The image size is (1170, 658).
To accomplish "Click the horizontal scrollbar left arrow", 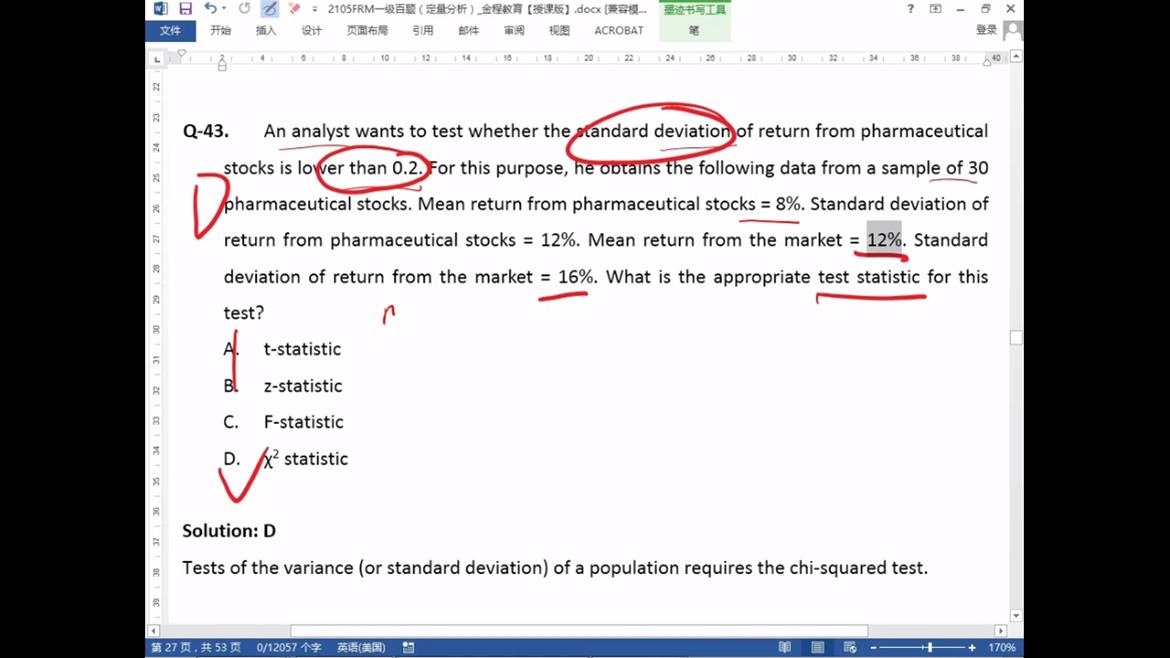I will (x=154, y=630).
